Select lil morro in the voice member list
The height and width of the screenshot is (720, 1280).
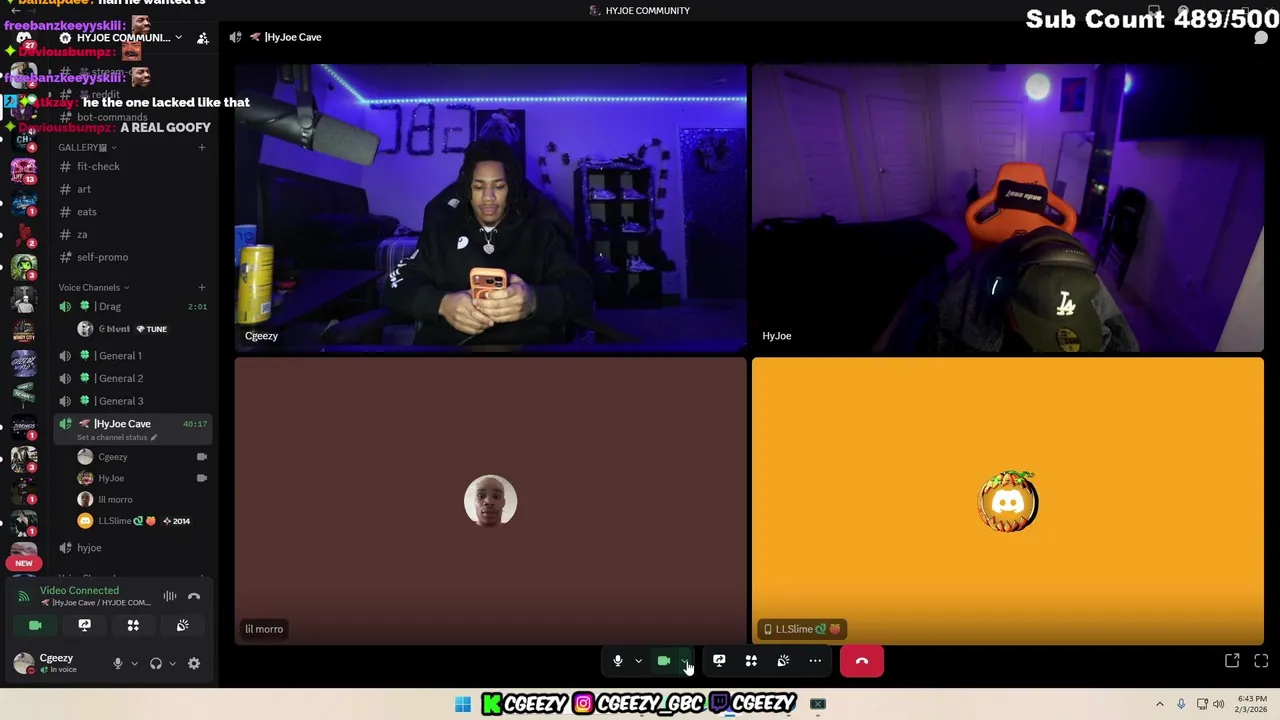143,500
